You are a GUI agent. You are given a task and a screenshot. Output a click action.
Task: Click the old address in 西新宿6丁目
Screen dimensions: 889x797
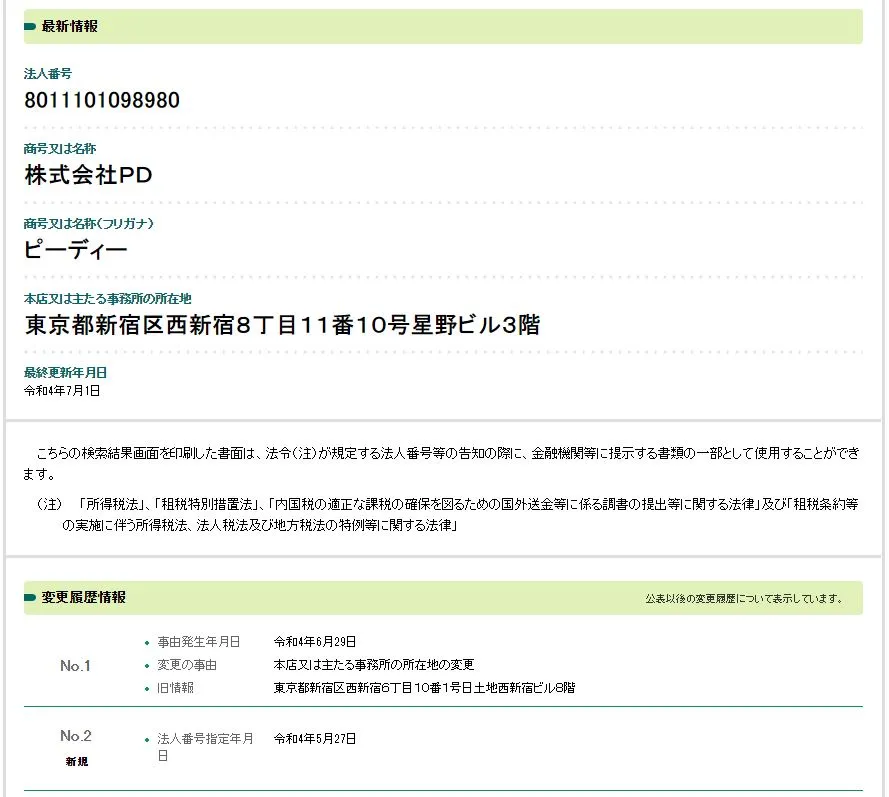tap(424, 688)
